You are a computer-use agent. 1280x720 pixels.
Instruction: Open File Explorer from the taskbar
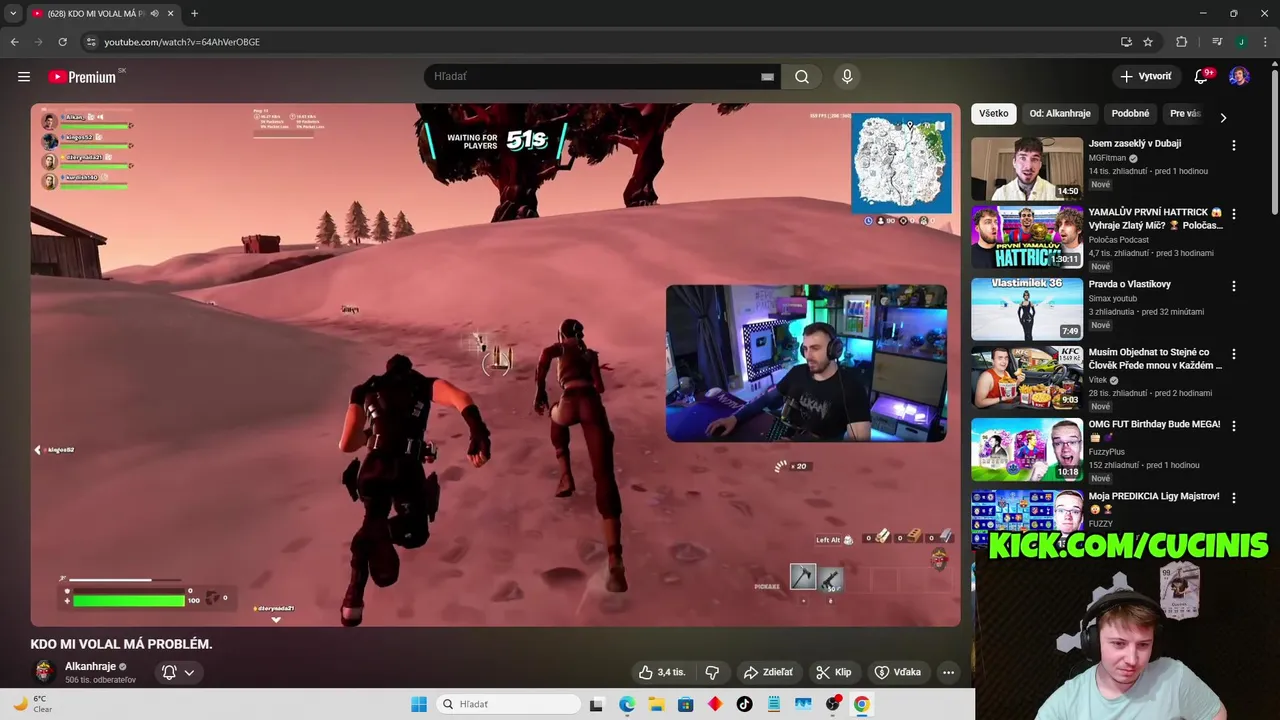click(656, 704)
